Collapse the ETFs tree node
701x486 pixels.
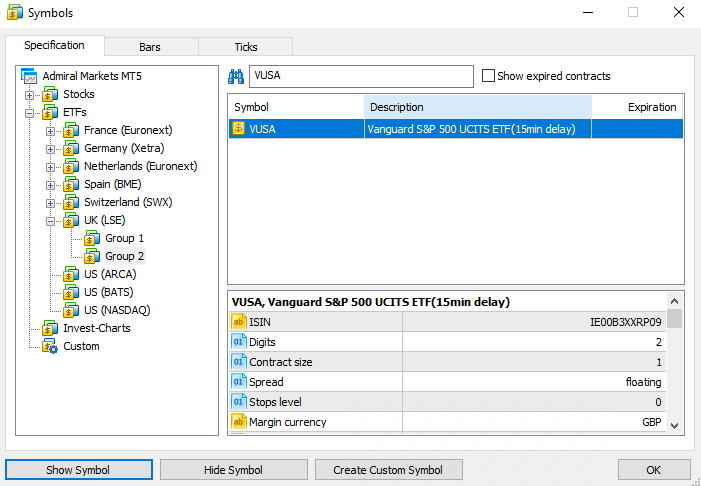pyautogui.click(x=30, y=113)
